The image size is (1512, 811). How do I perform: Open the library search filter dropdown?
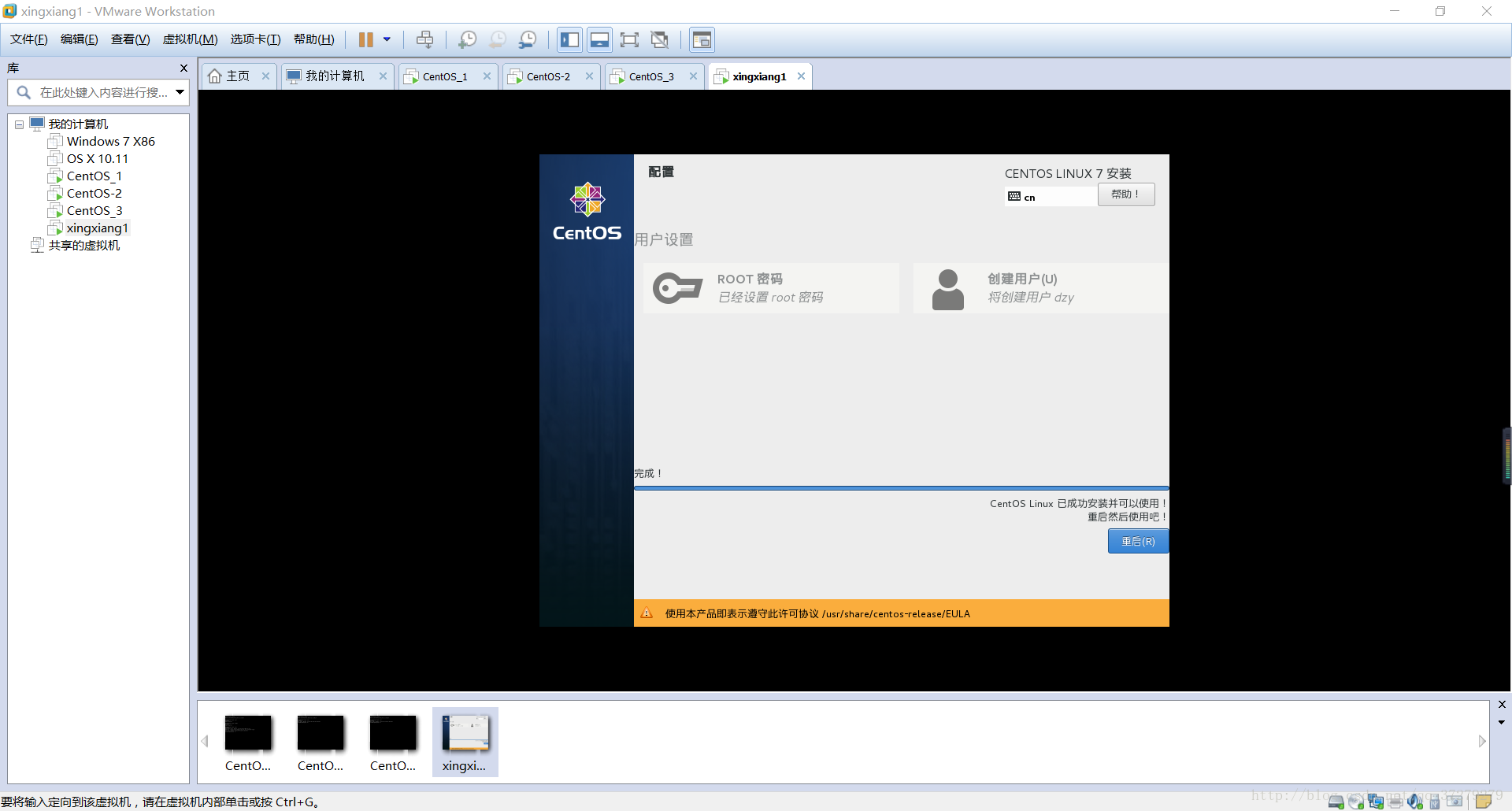[x=180, y=93]
